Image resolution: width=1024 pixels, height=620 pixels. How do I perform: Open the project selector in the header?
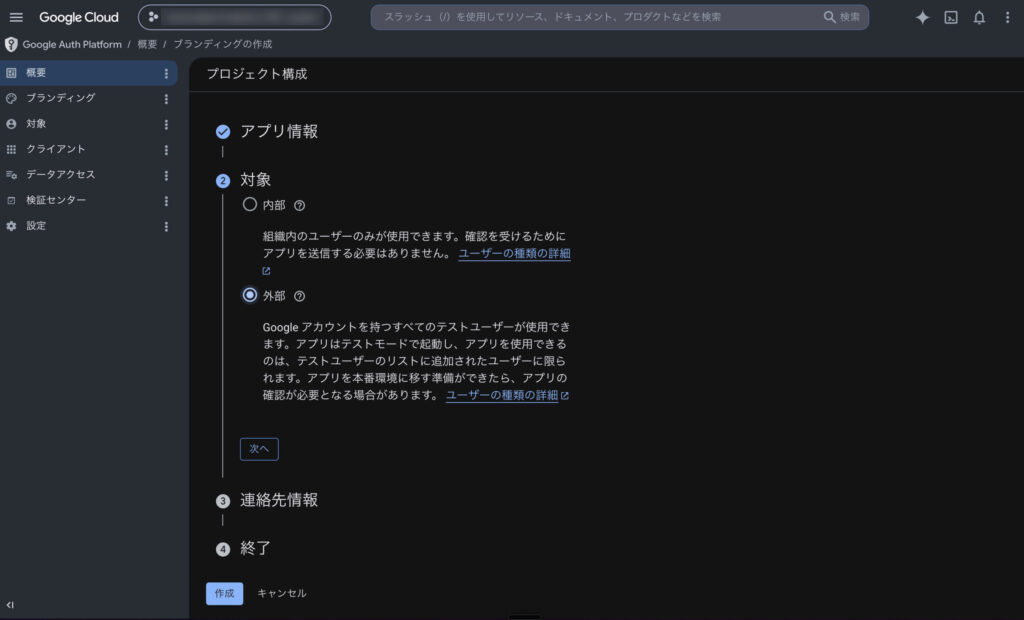coord(234,17)
